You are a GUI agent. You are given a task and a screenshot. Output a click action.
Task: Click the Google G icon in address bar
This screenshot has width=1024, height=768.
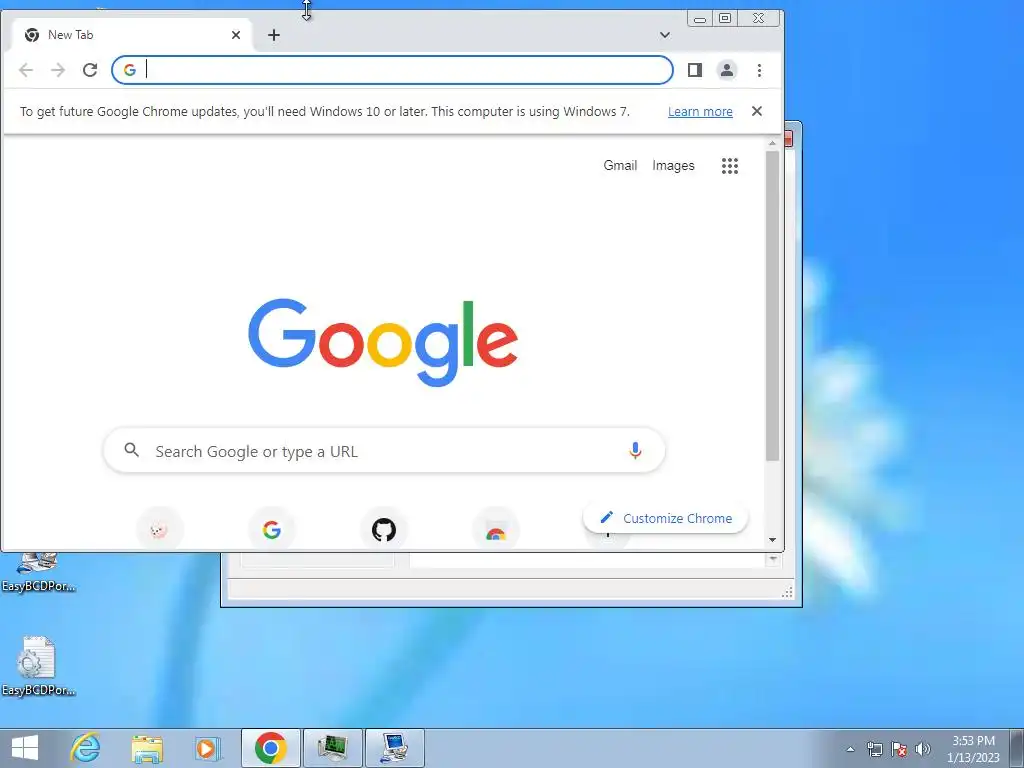coord(130,70)
